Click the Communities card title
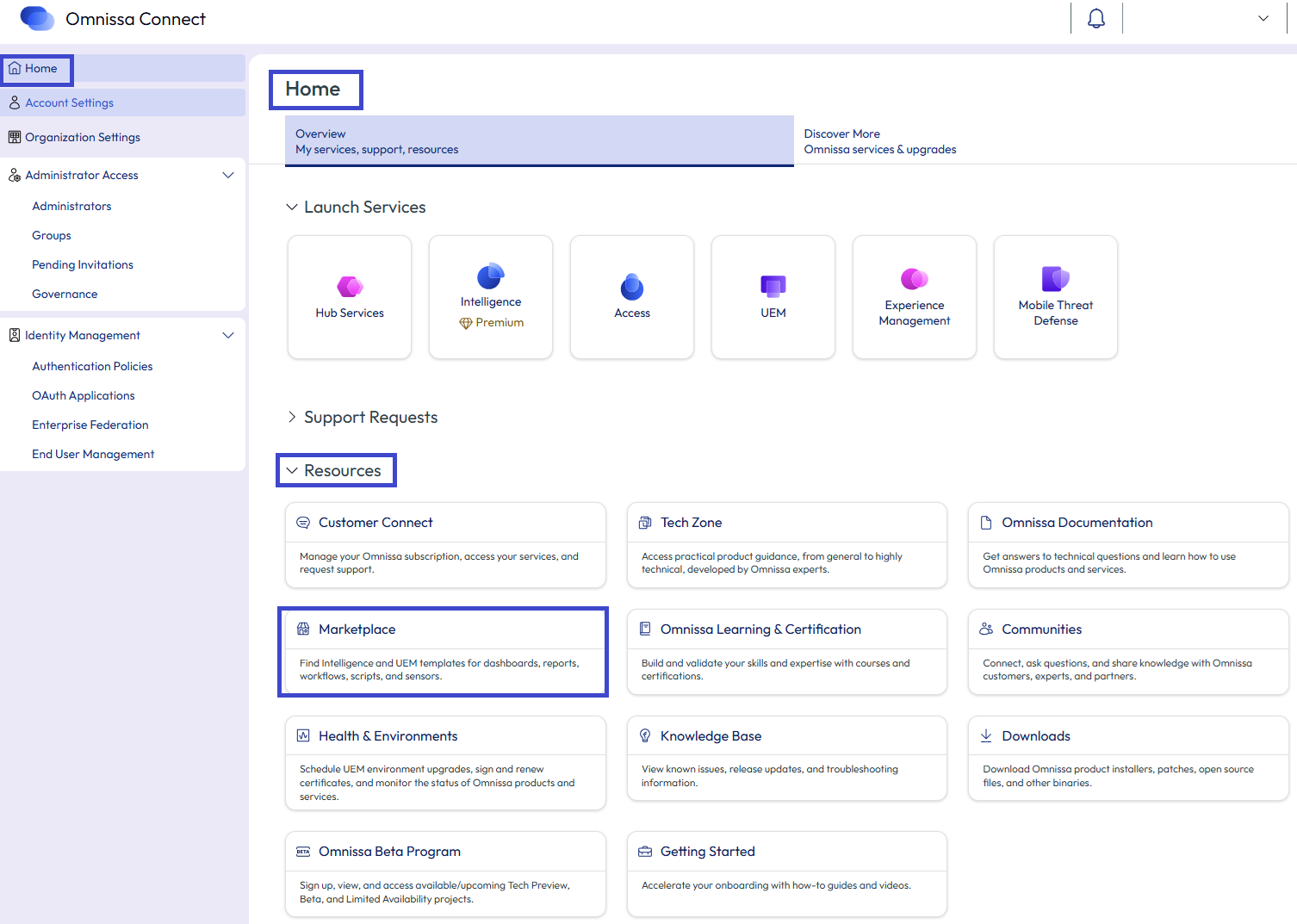This screenshot has height=924, width=1297. (x=1042, y=629)
